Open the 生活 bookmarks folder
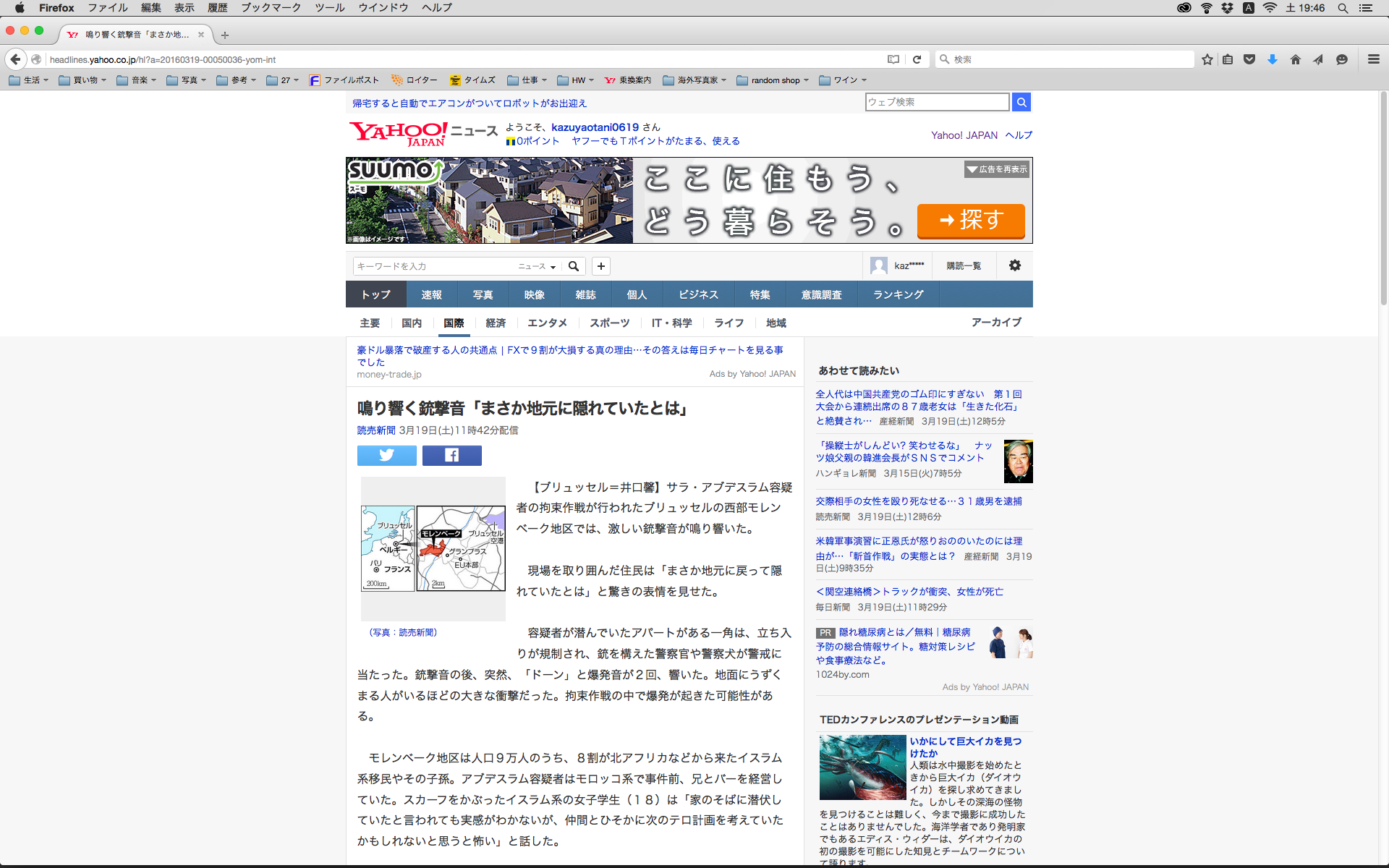Image resolution: width=1389 pixels, height=868 pixels. 29,80
